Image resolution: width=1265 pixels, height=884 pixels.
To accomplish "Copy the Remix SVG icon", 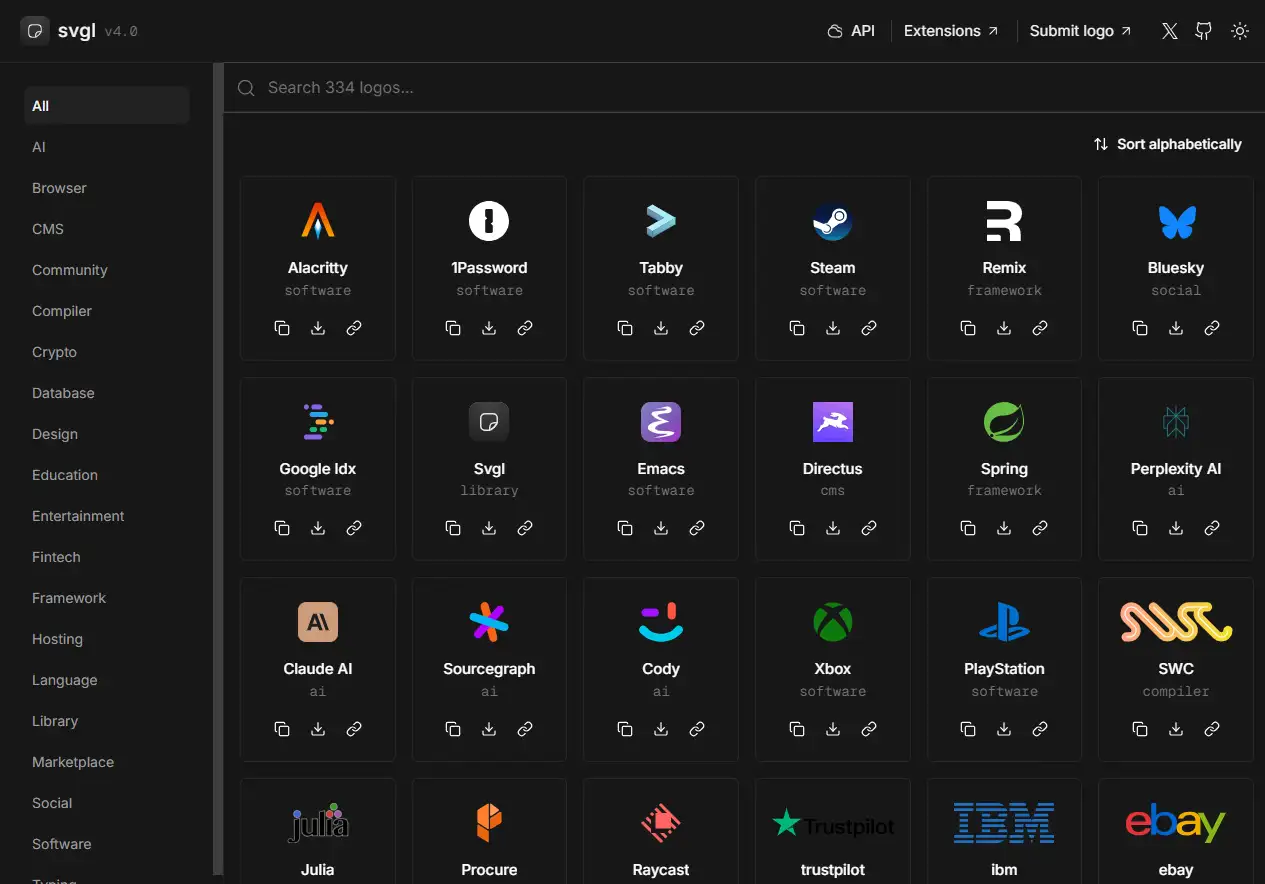I will coord(968,328).
